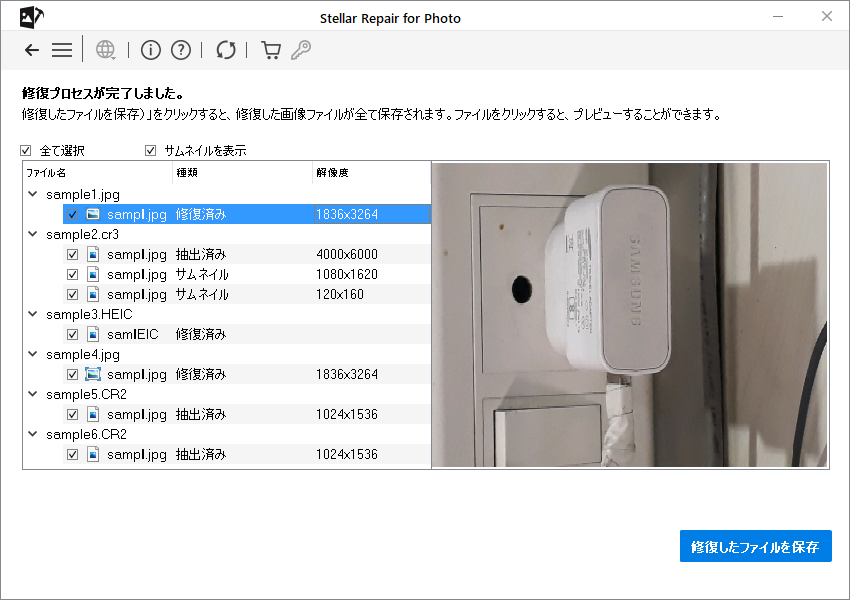Open the shopping cart to buy
850x600 pixels.
(x=271, y=50)
